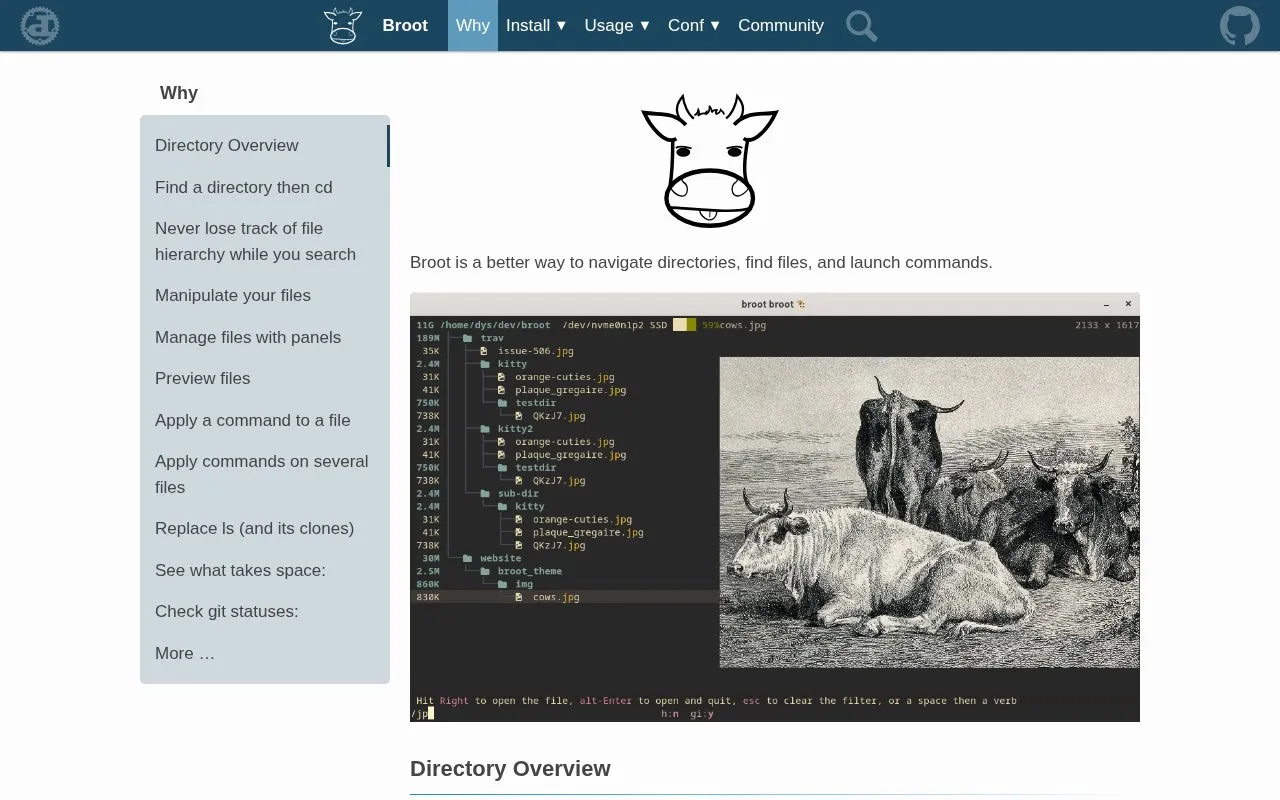This screenshot has height=800, width=1280.
Task: Open the GitHub repository icon
Action: [x=1240, y=25]
